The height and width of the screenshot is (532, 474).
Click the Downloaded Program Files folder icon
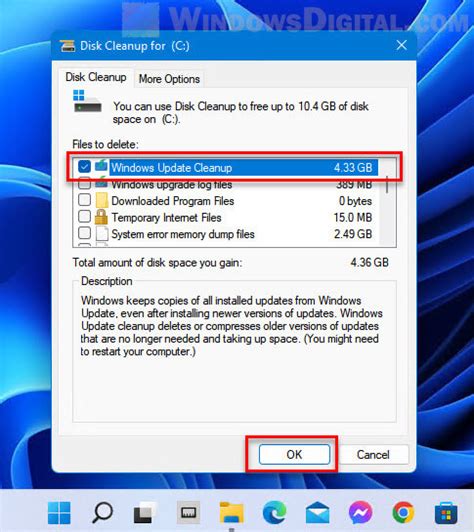(x=101, y=200)
